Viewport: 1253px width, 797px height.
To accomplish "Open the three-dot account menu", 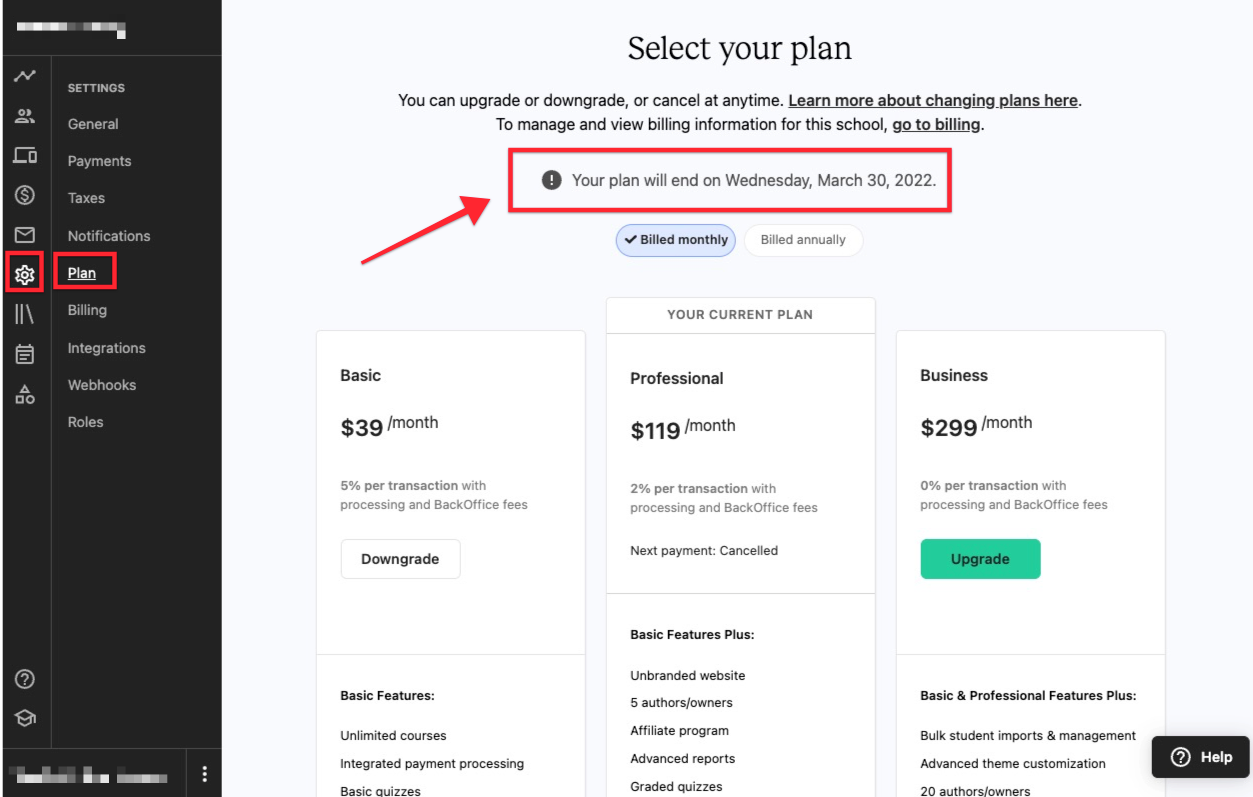I will [x=204, y=773].
